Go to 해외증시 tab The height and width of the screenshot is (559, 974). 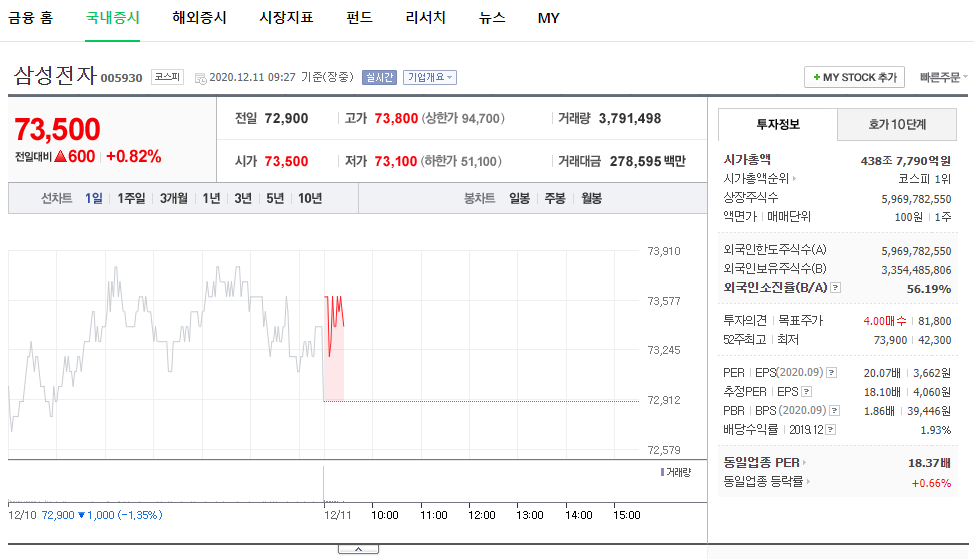(x=199, y=18)
